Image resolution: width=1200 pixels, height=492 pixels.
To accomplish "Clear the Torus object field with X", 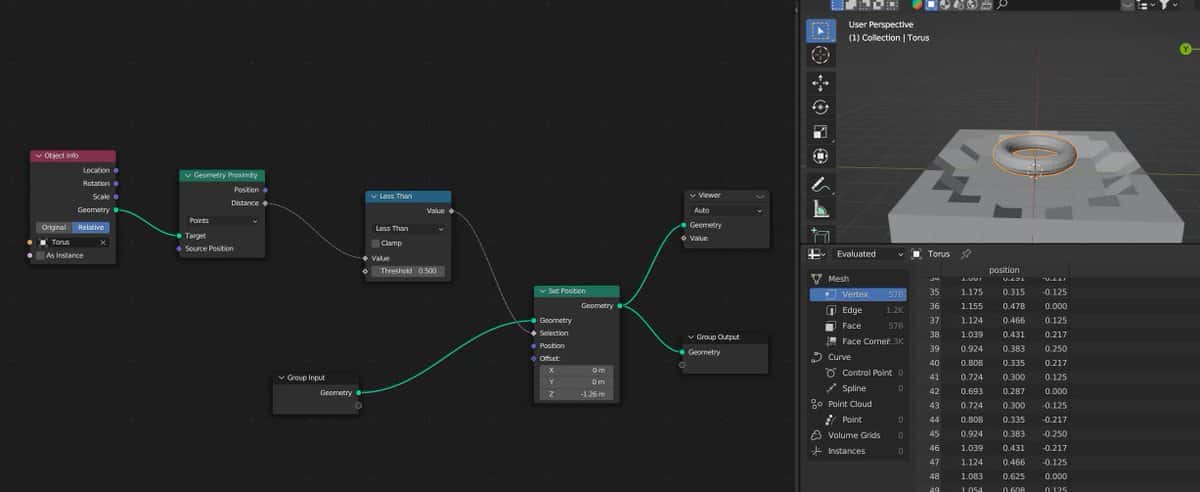I will [103, 242].
